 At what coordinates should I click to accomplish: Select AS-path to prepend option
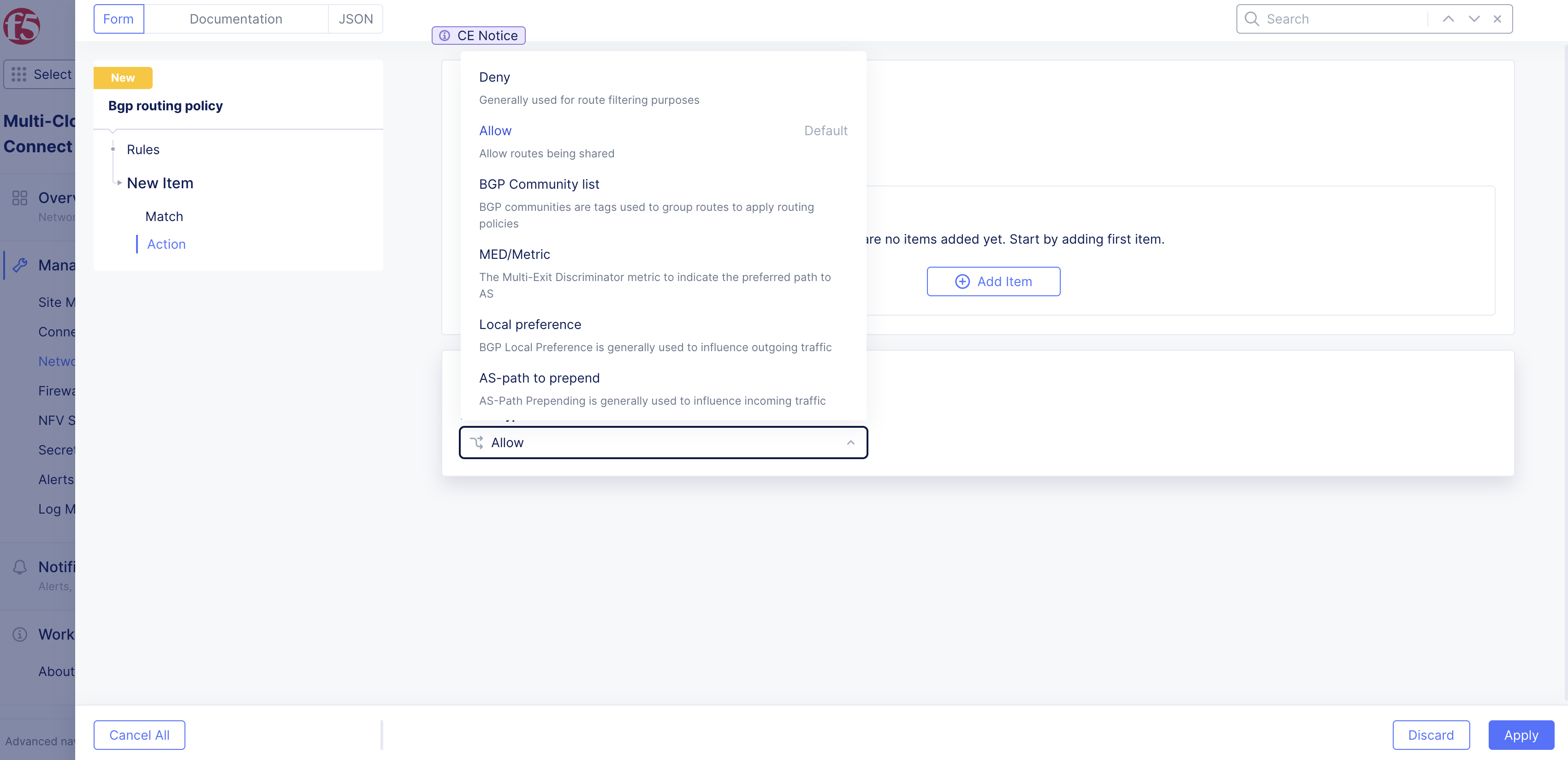click(x=539, y=377)
